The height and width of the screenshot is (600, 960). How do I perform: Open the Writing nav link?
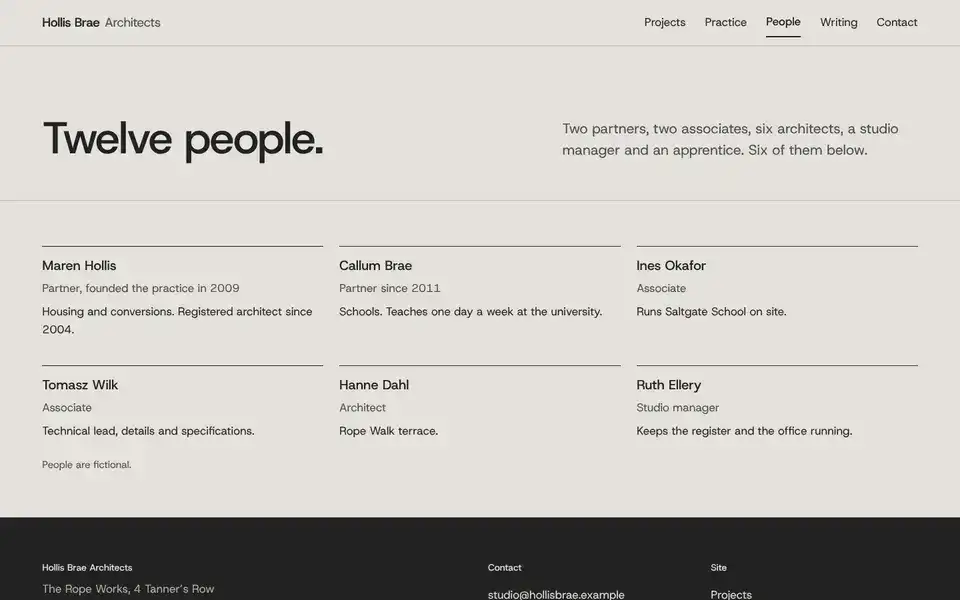(838, 22)
